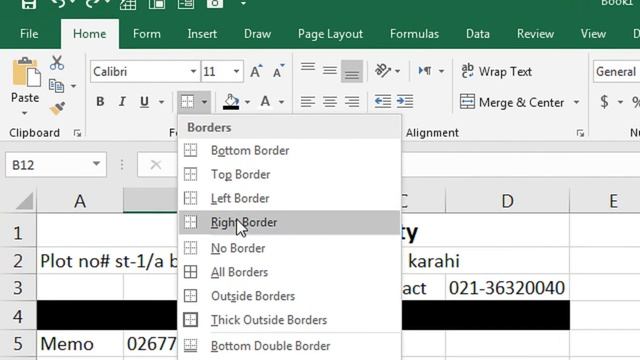The height and width of the screenshot is (360, 640).
Task: Switch to the Review tab
Action: tap(535, 34)
